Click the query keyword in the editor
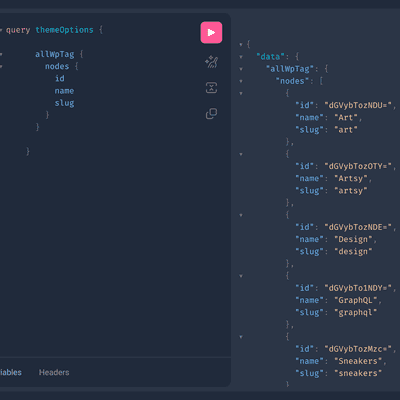Screen dimensions: 400x400 coord(18,30)
